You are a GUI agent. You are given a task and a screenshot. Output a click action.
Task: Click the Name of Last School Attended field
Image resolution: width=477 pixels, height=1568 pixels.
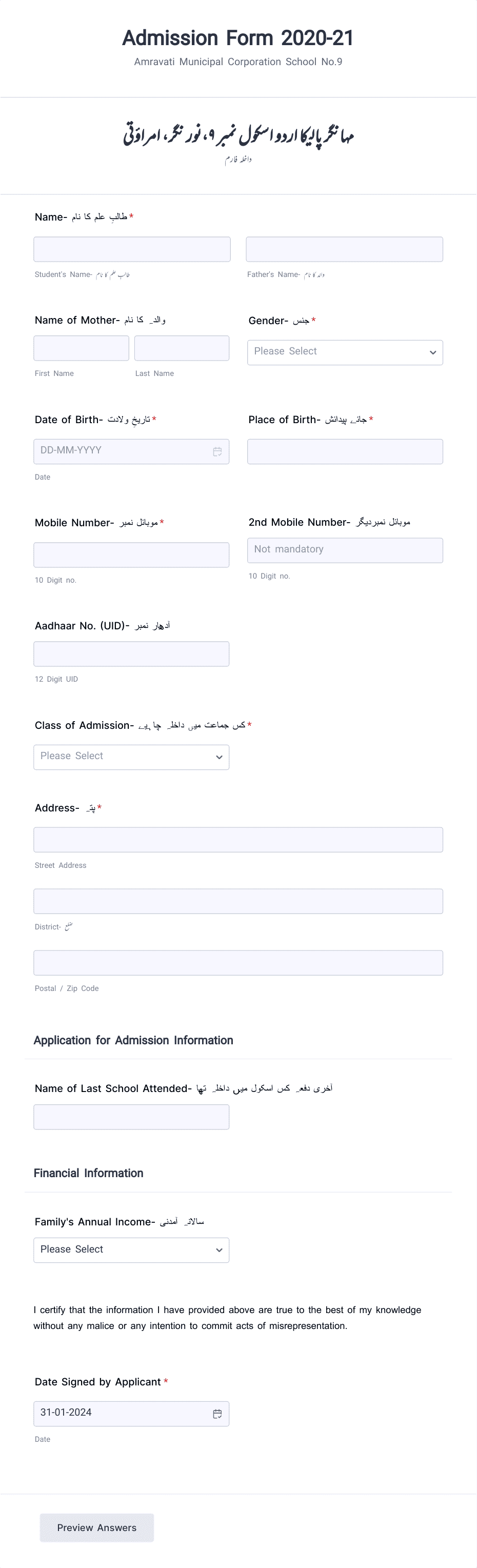(x=131, y=1116)
